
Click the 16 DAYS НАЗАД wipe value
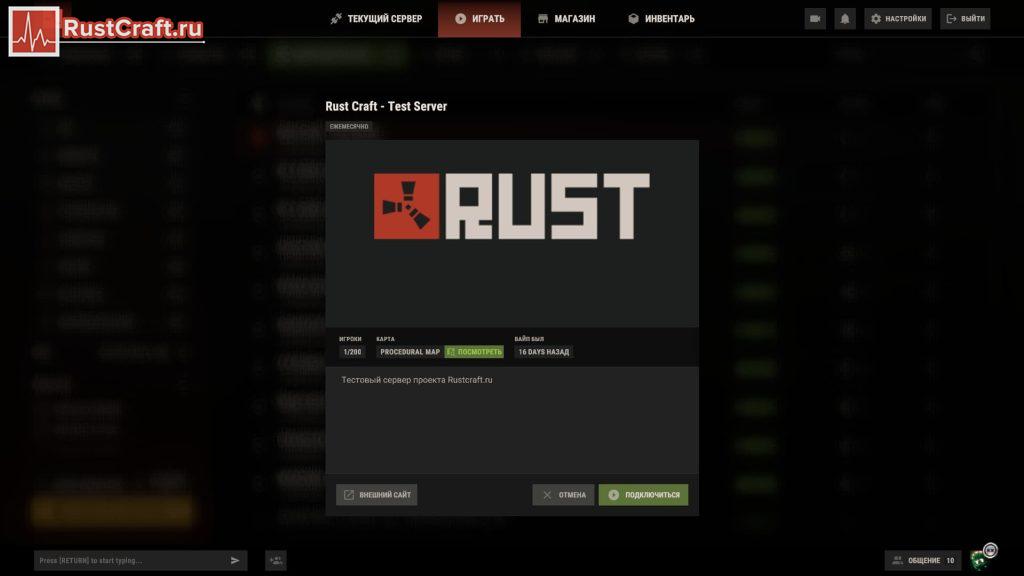tap(543, 352)
